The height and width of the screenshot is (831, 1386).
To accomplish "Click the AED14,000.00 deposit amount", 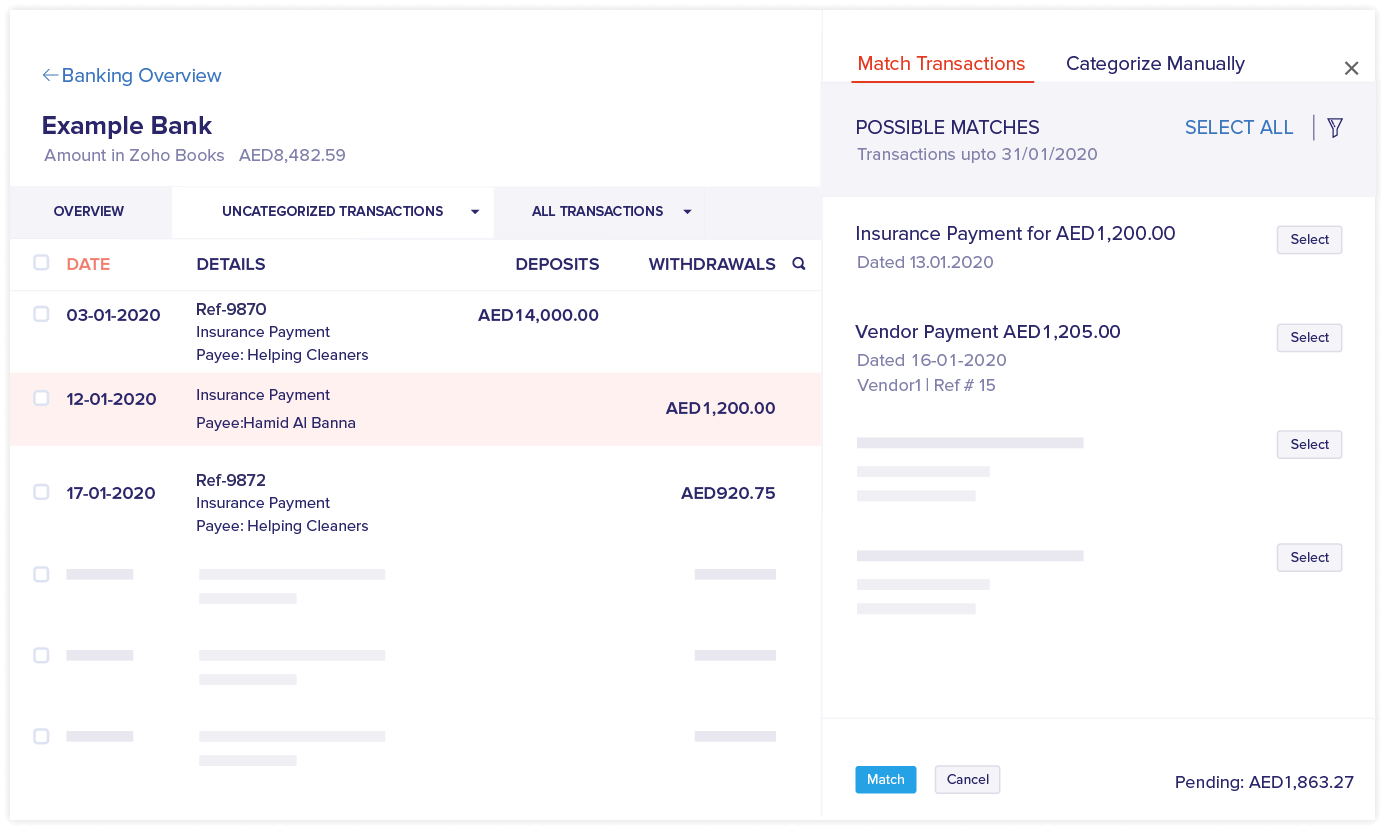I will 538,315.
